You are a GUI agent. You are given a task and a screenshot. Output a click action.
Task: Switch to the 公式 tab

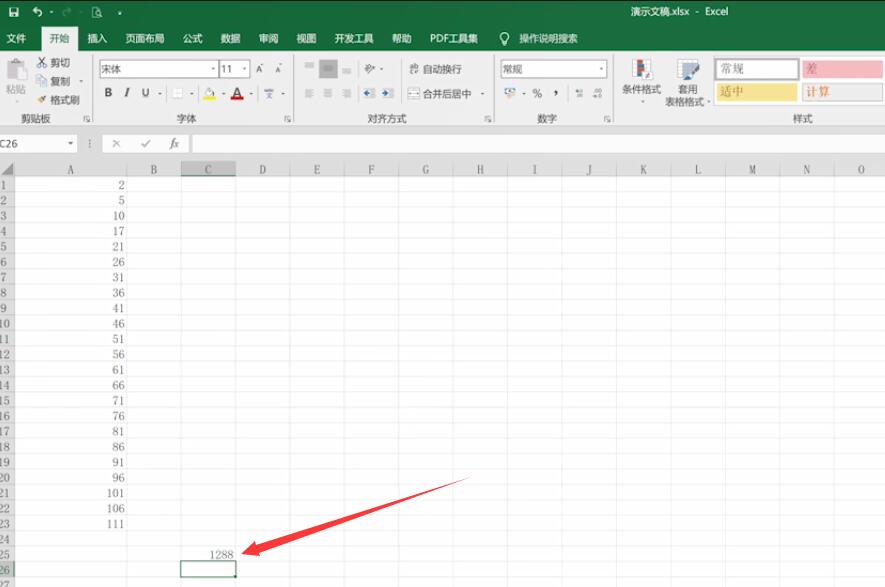(x=192, y=38)
